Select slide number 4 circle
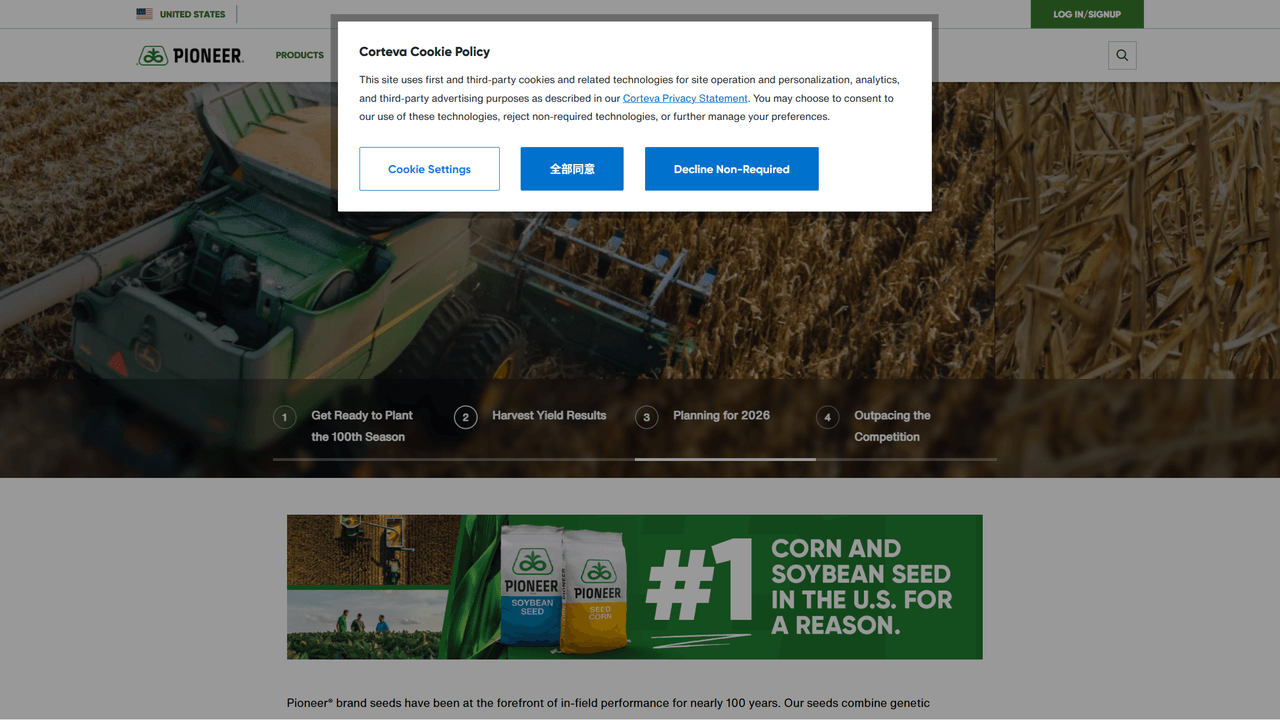 (827, 417)
